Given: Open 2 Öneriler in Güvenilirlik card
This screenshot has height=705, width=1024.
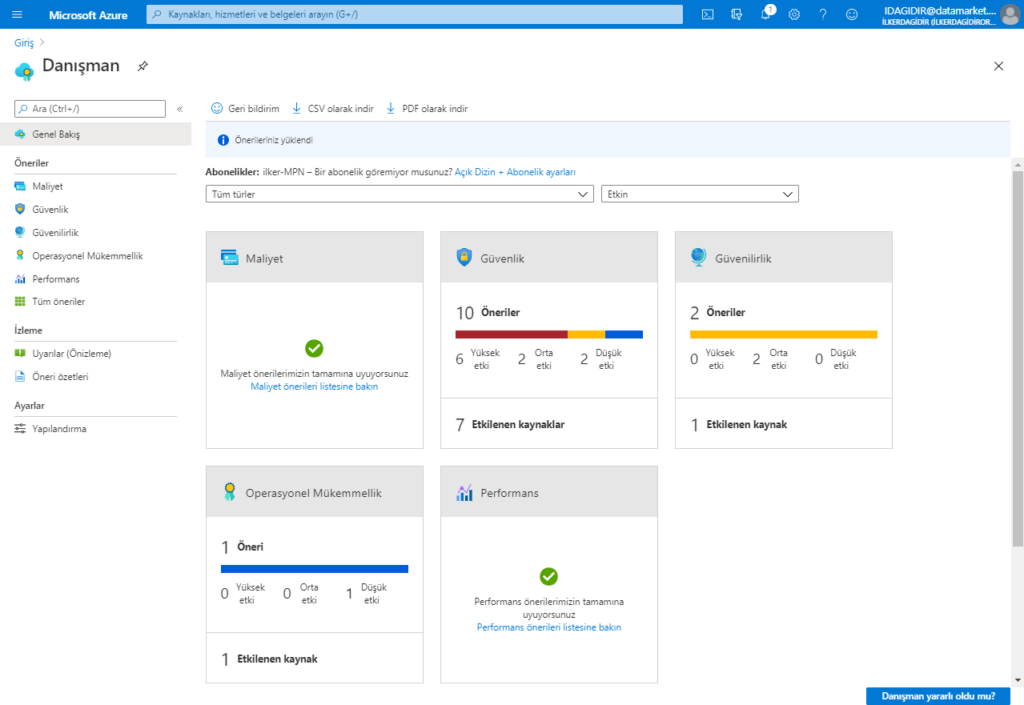Looking at the screenshot, I should click(718, 313).
